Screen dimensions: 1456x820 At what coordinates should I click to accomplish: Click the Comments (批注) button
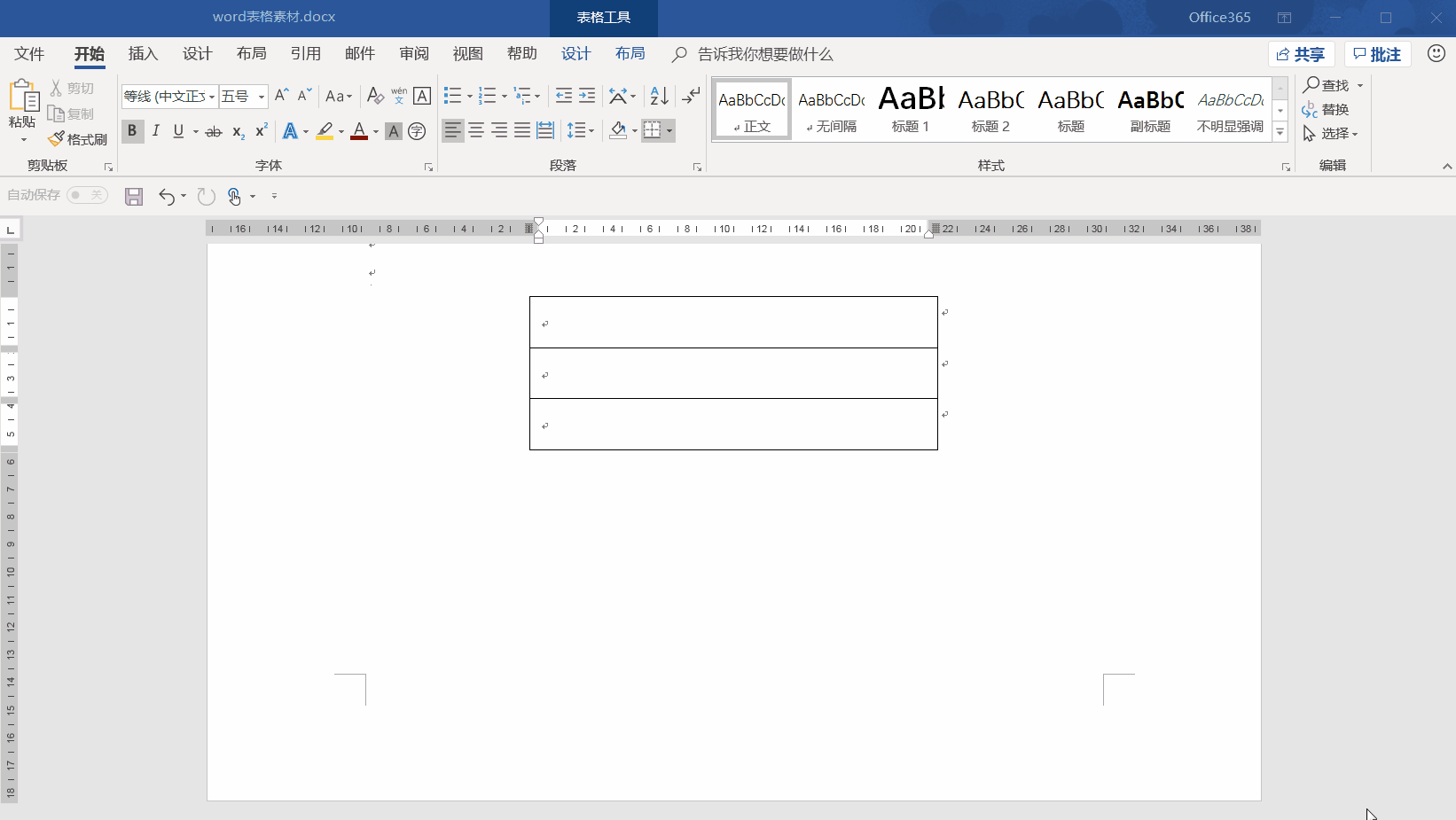click(1378, 54)
